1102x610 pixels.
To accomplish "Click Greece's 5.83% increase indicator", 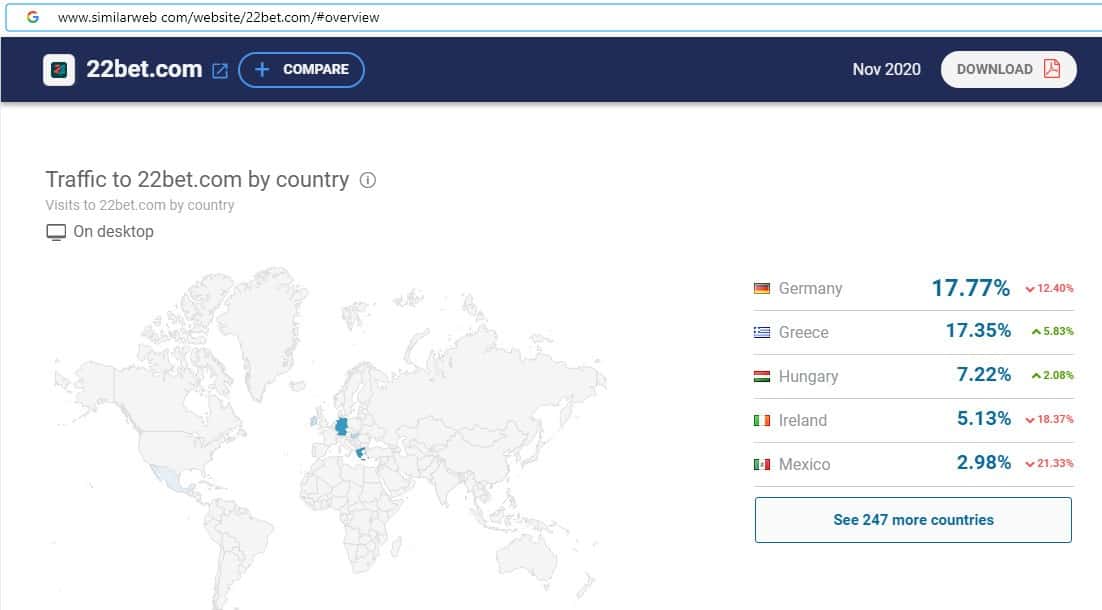I will pos(1052,331).
